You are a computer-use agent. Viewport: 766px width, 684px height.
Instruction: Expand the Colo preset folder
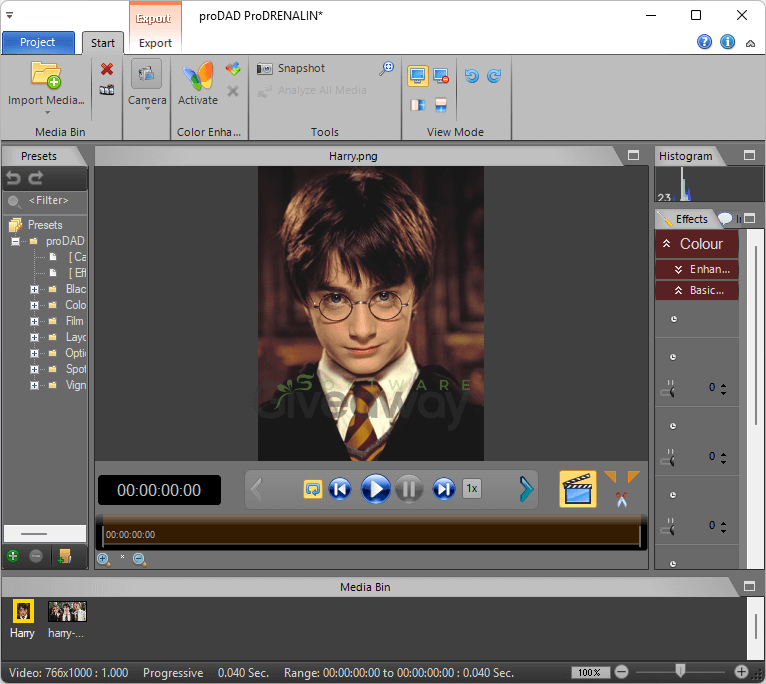pyautogui.click(x=34, y=305)
